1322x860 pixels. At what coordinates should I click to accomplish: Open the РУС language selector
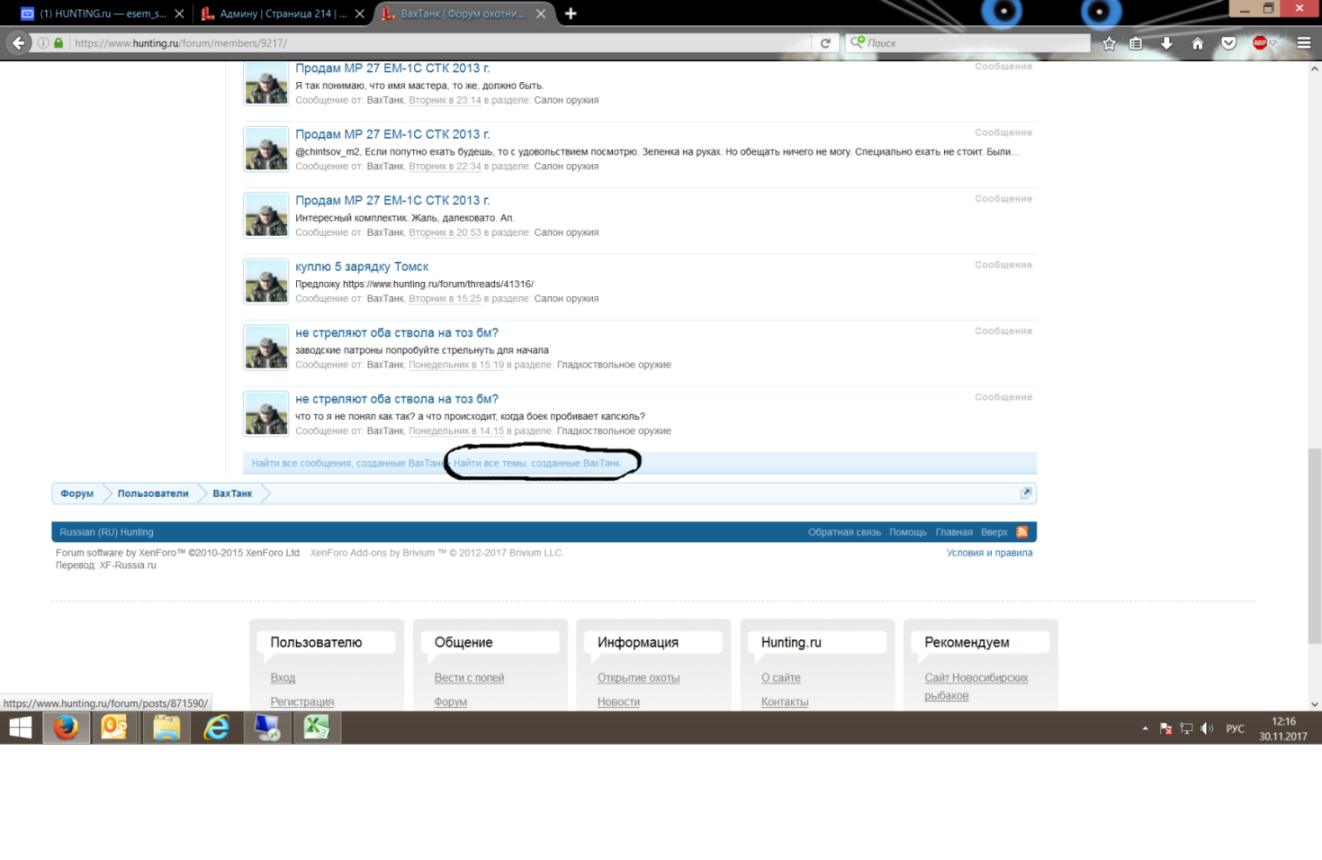[x=1235, y=729]
